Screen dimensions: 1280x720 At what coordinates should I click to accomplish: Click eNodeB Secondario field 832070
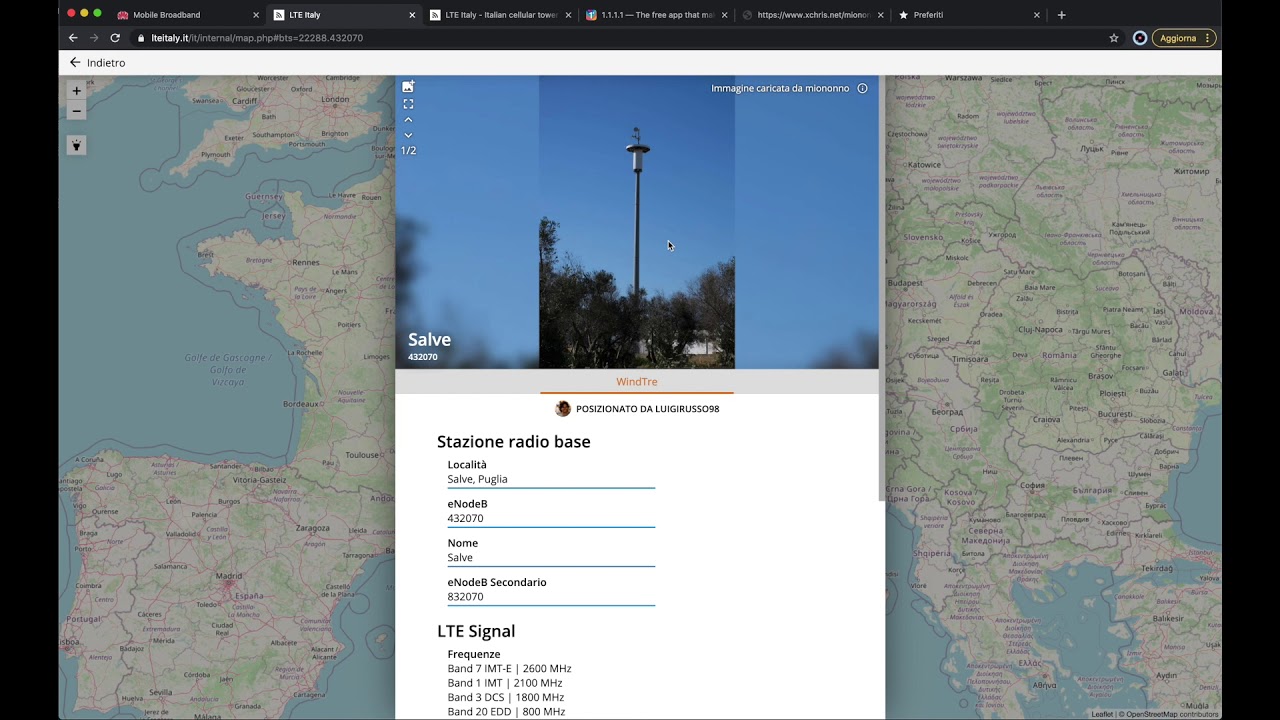click(x=551, y=596)
